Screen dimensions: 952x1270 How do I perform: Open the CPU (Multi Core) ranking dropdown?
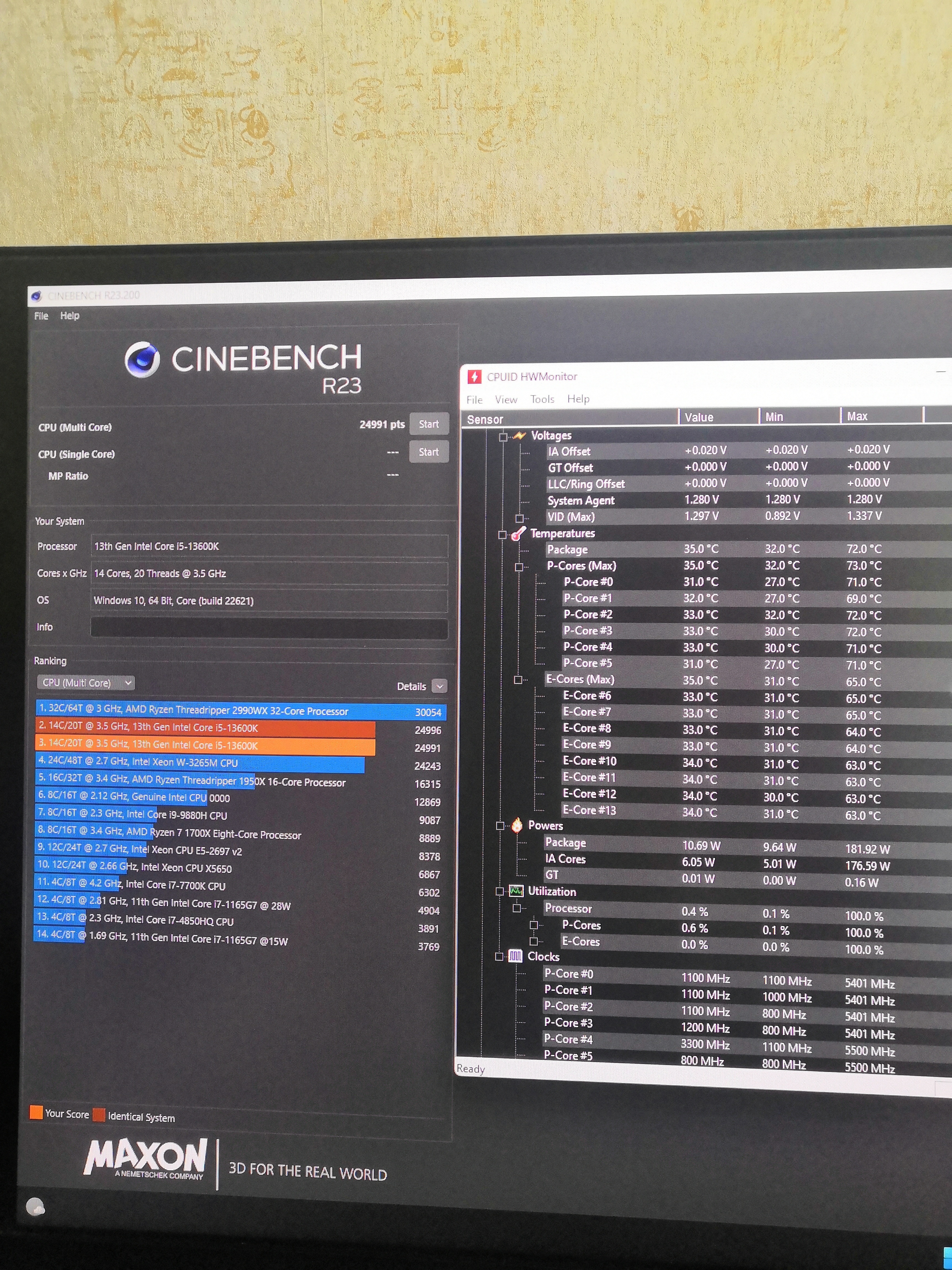(85, 683)
